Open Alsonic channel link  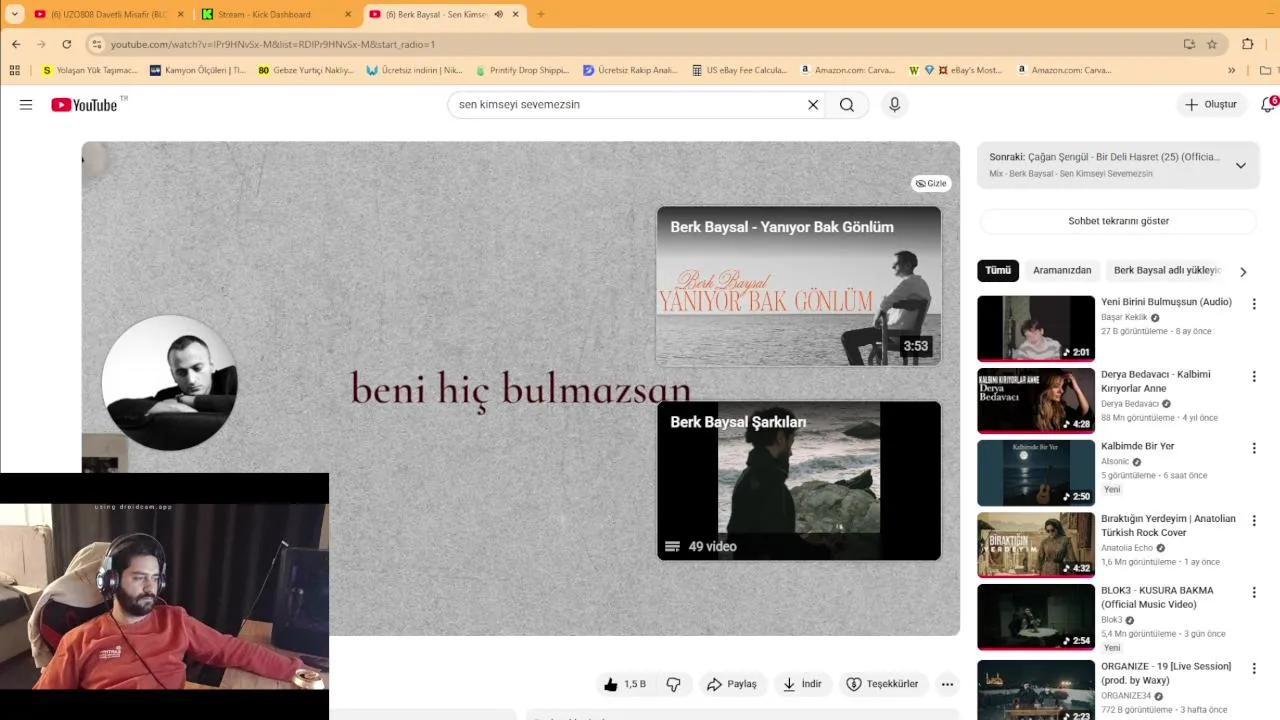[x=1115, y=462]
